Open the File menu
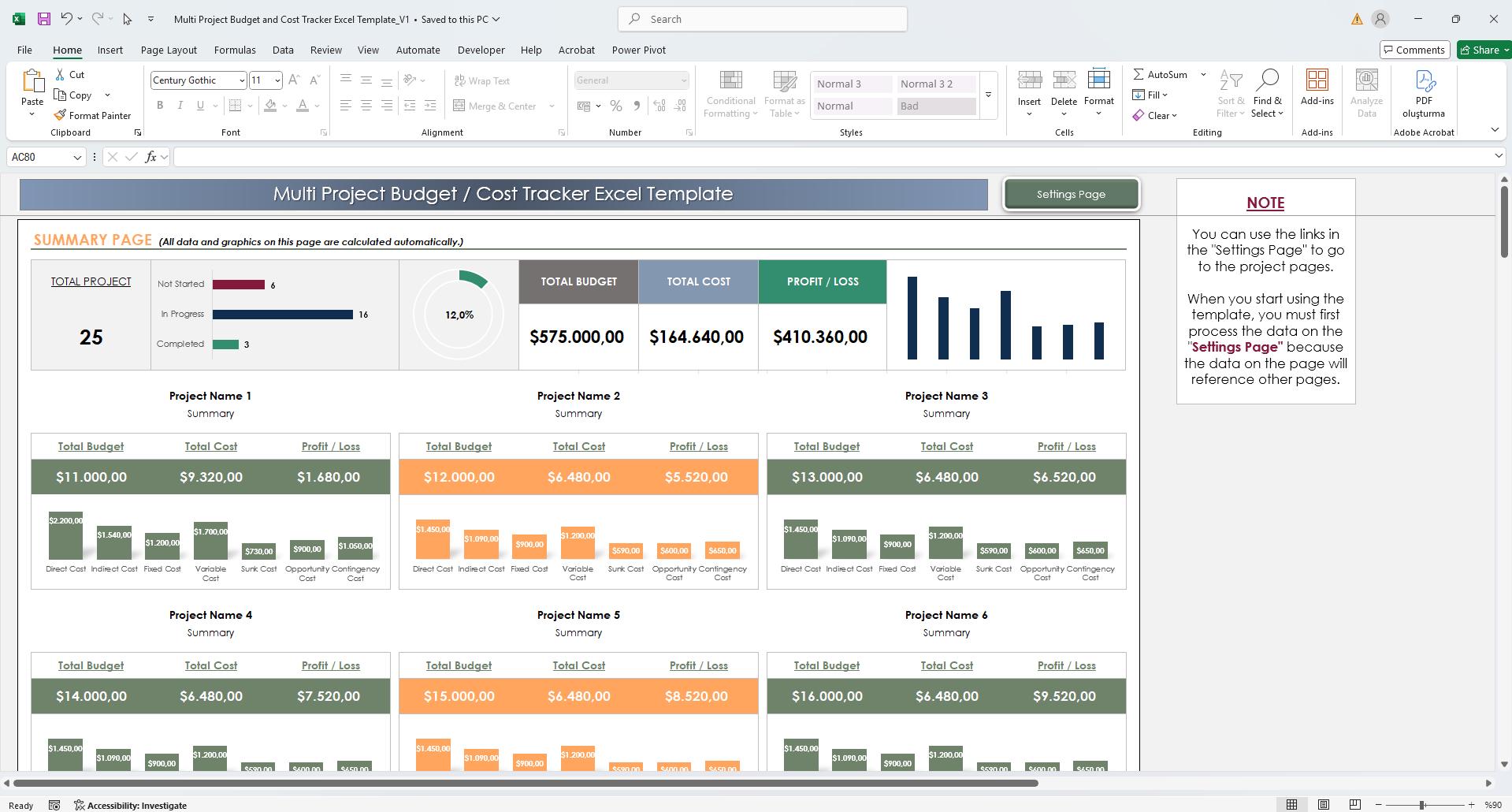1512x812 pixels. (24, 50)
